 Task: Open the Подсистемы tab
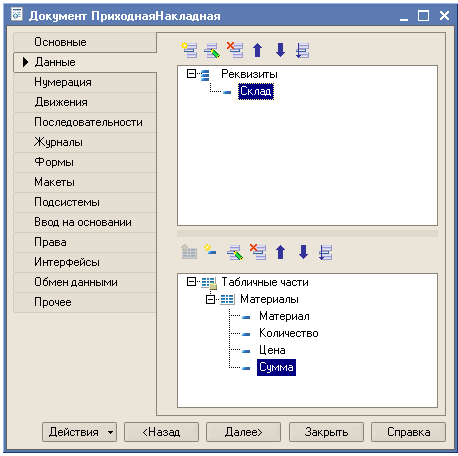85,202
